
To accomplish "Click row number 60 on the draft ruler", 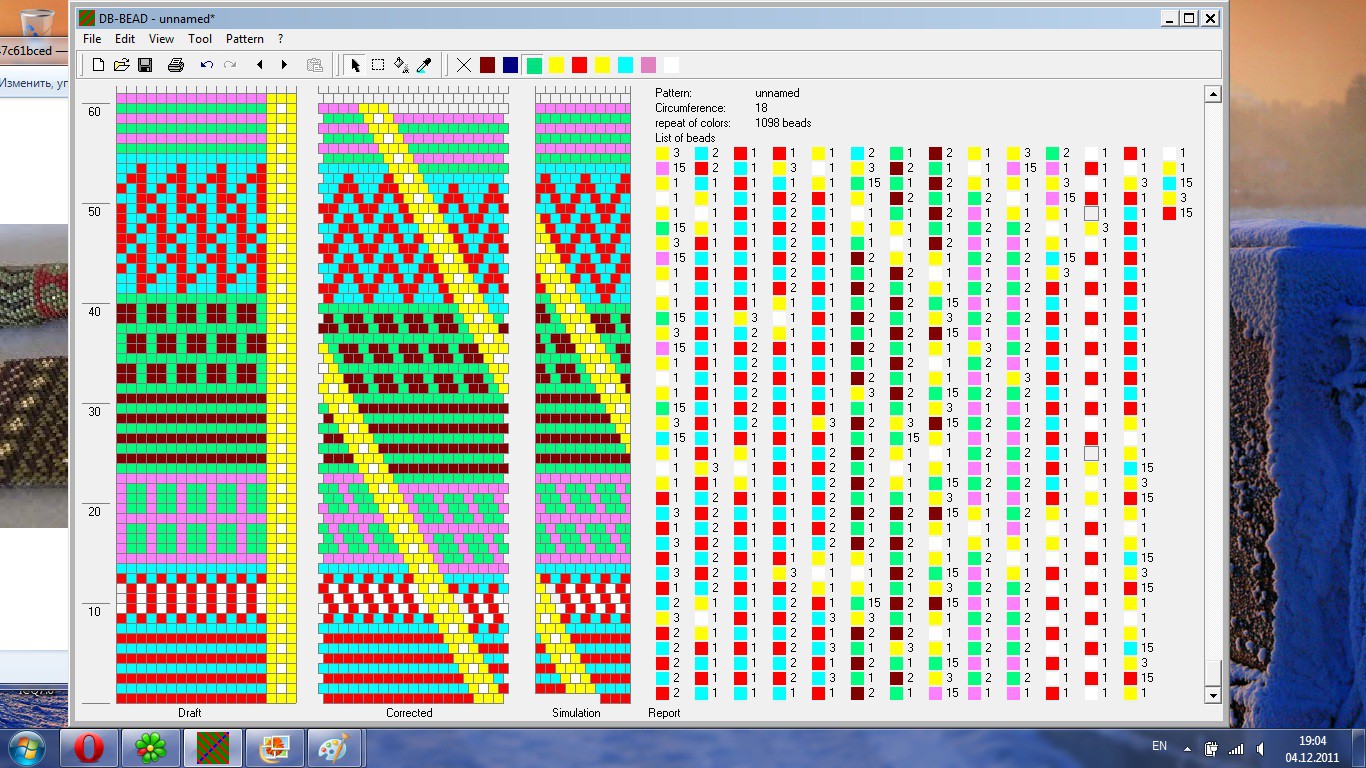I will (94, 112).
